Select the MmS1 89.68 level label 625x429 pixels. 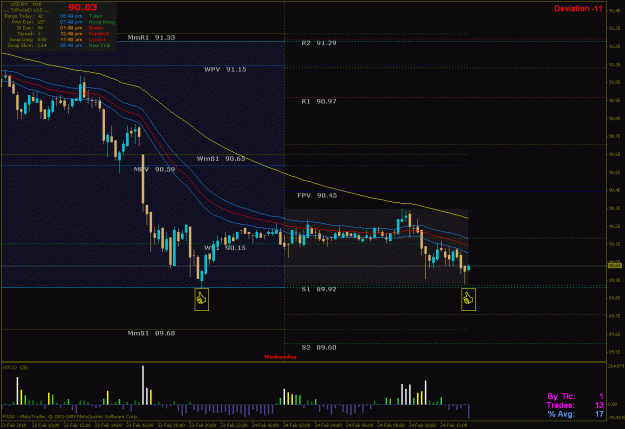[x=151, y=333]
